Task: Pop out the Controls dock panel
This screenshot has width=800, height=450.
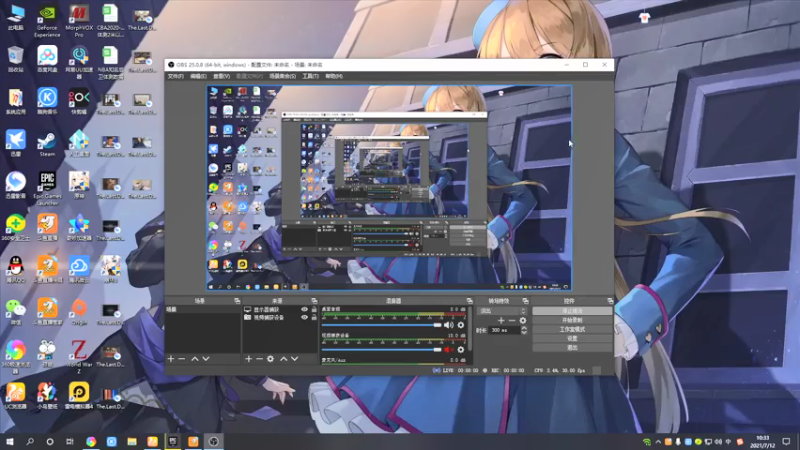Action: [610, 301]
